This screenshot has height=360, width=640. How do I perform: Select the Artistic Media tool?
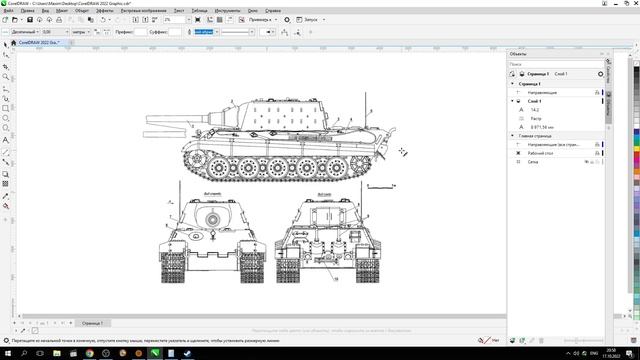click(x=6, y=98)
